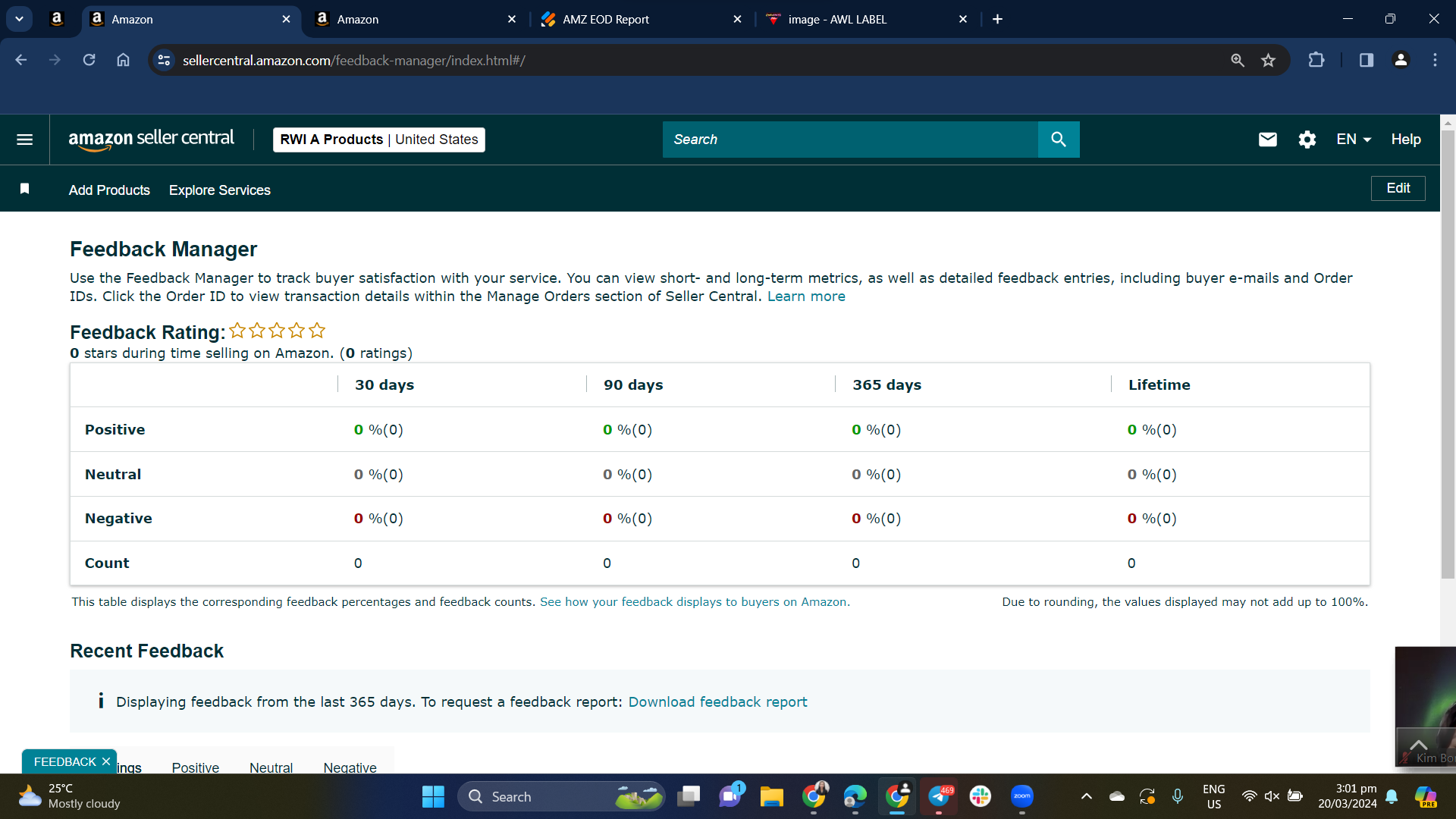Open Zoom from the taskbar
The image size is (1456, 819).
click(x=1021, y=796)
